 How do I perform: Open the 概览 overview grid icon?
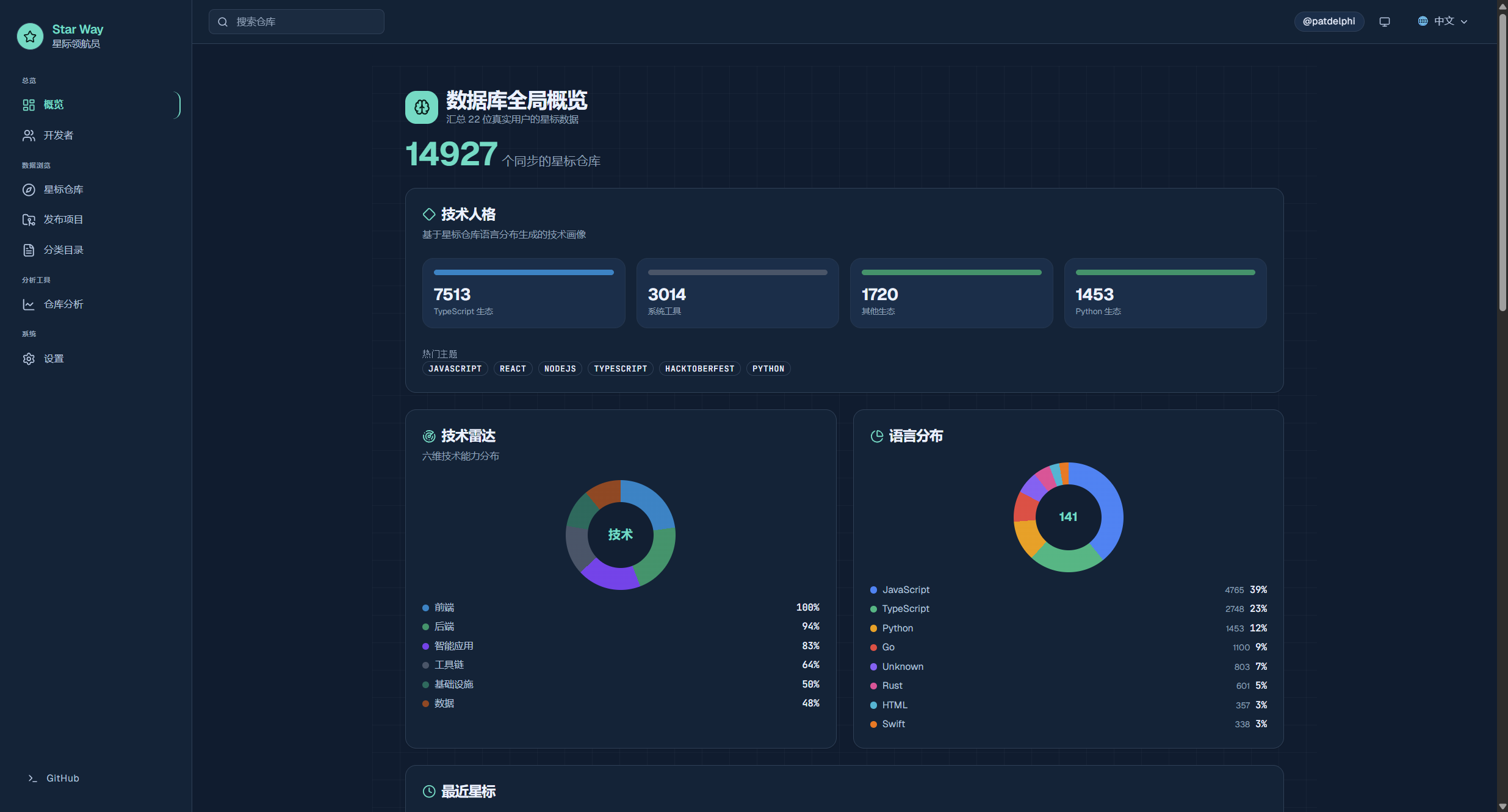pos(29,105)
